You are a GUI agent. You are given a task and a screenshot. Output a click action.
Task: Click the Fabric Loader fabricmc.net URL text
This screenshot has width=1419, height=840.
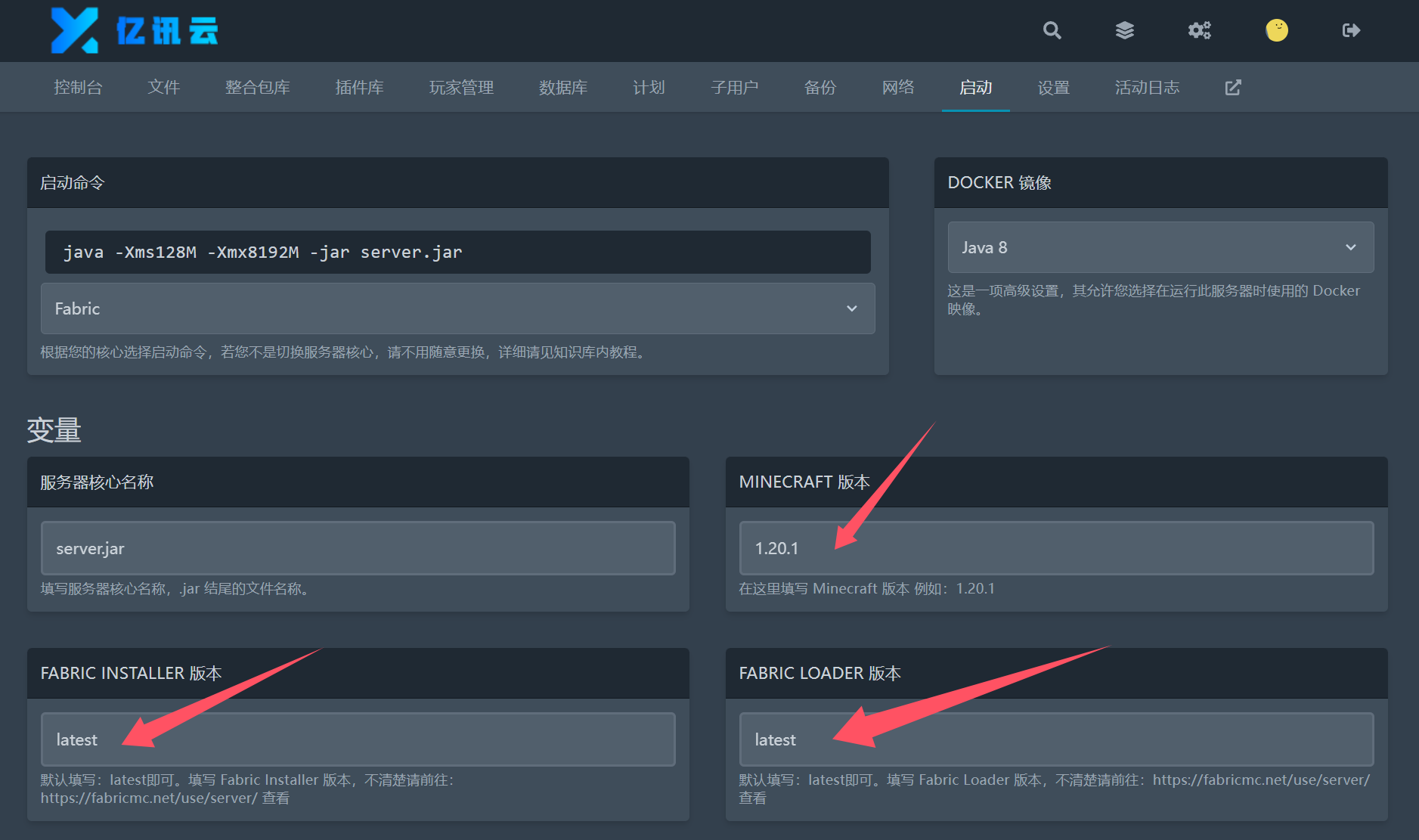1261,780
